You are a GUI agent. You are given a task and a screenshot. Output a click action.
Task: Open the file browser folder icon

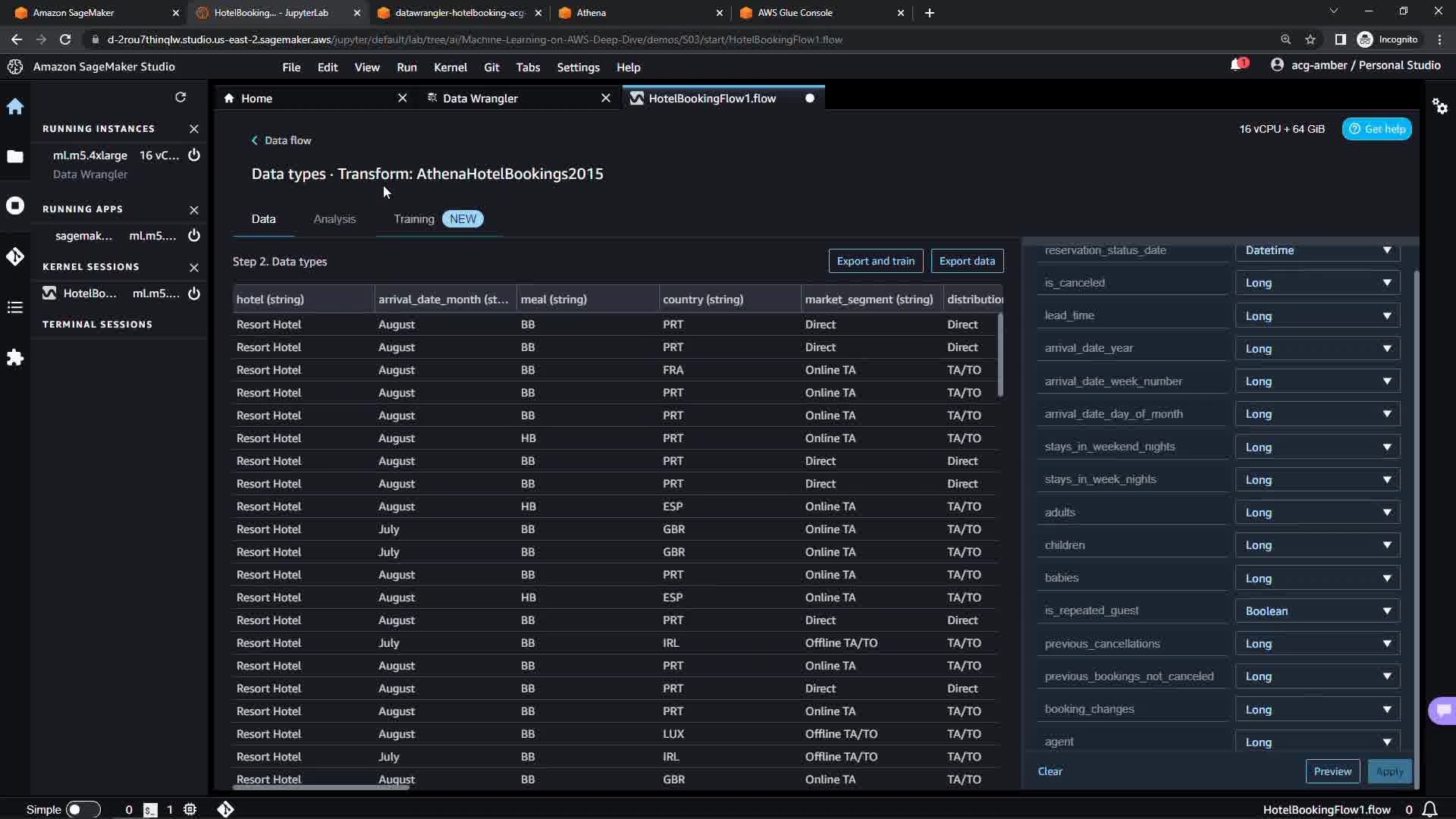(15, 157)
